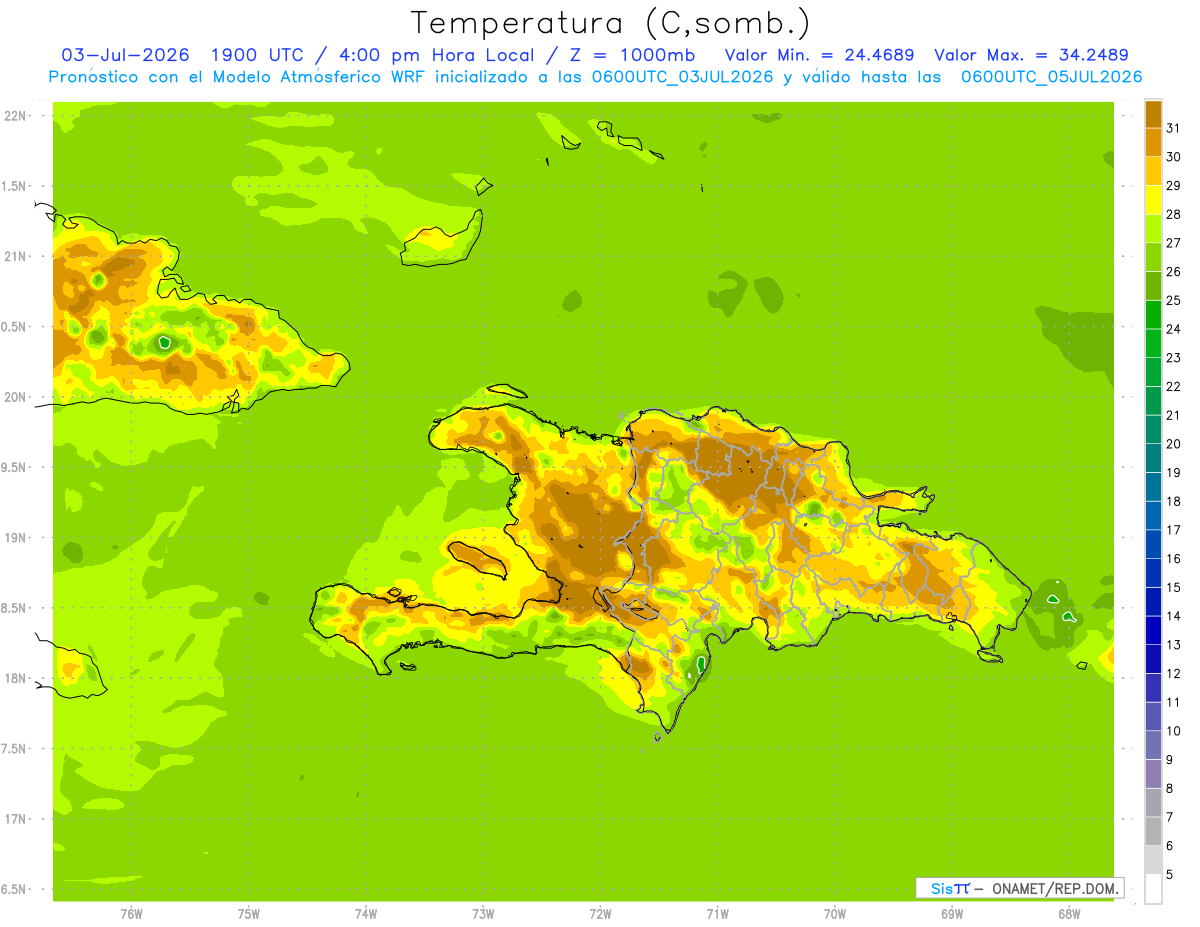The width and height of the screenshot is (1200, 927).
Task: Click the legend value "5"
Action: pos(1169,875)
